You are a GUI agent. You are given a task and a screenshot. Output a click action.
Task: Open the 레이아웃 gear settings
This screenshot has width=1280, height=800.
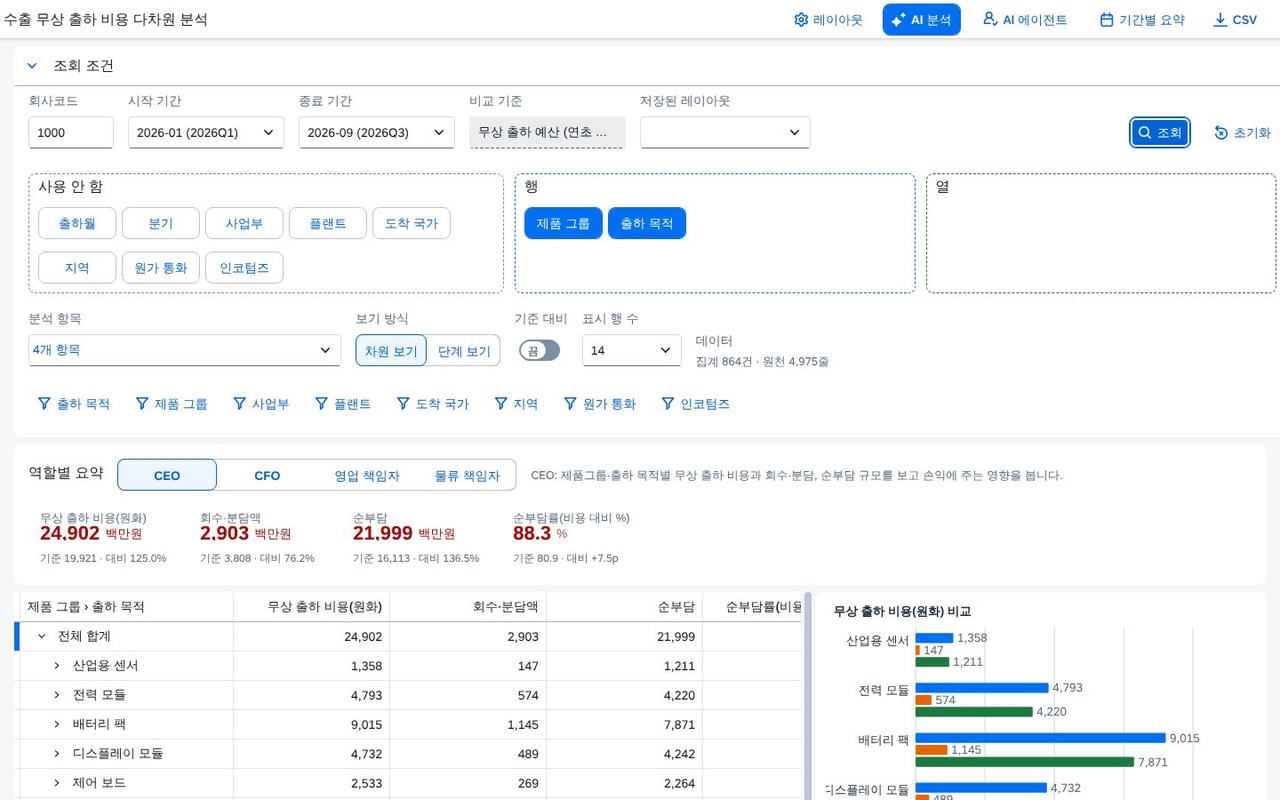[x=828, y=20]
